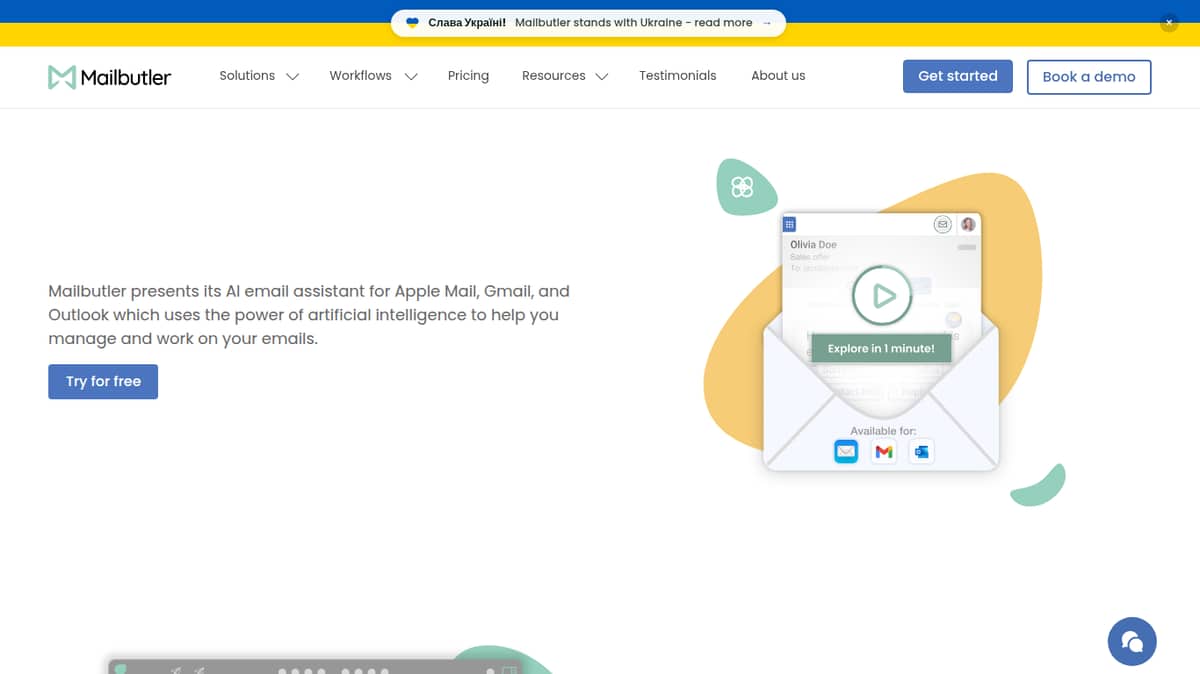Select the Apple Mail icon
This screenshot has width=1200, height=674.
coord(846,452)
